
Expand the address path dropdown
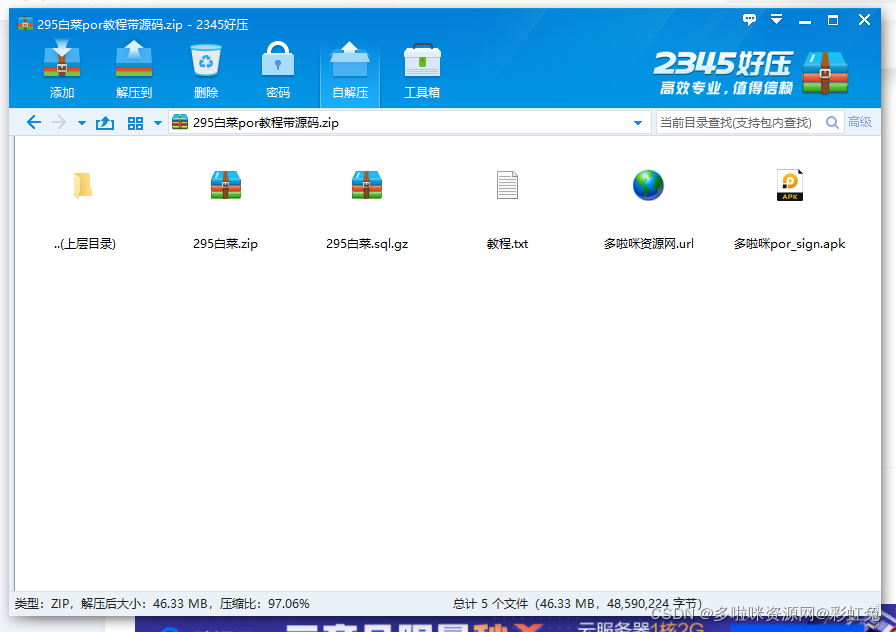pos(638,123)
